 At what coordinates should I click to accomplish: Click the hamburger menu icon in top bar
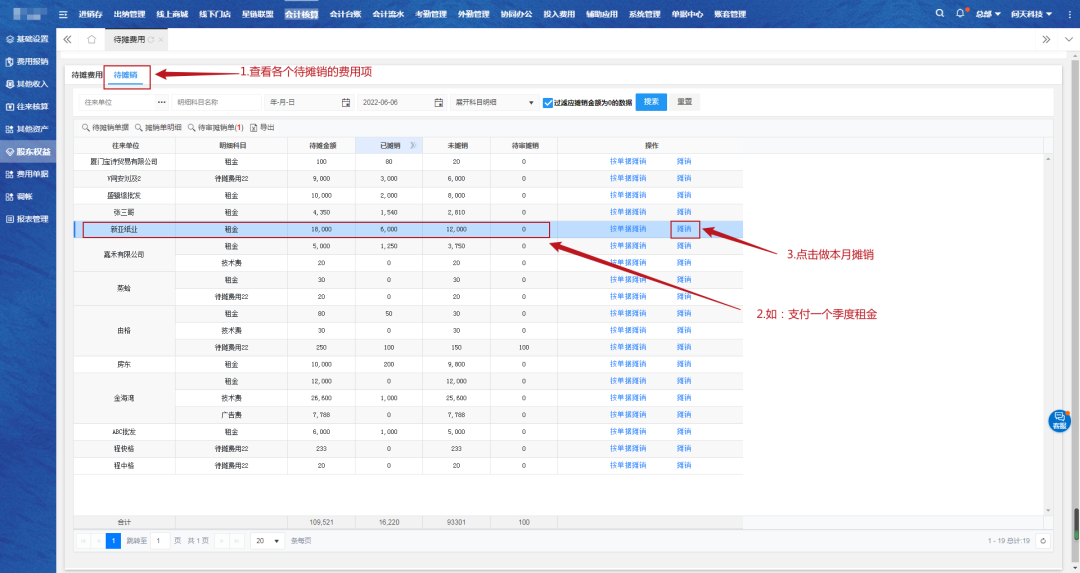[x=64, y=14]
